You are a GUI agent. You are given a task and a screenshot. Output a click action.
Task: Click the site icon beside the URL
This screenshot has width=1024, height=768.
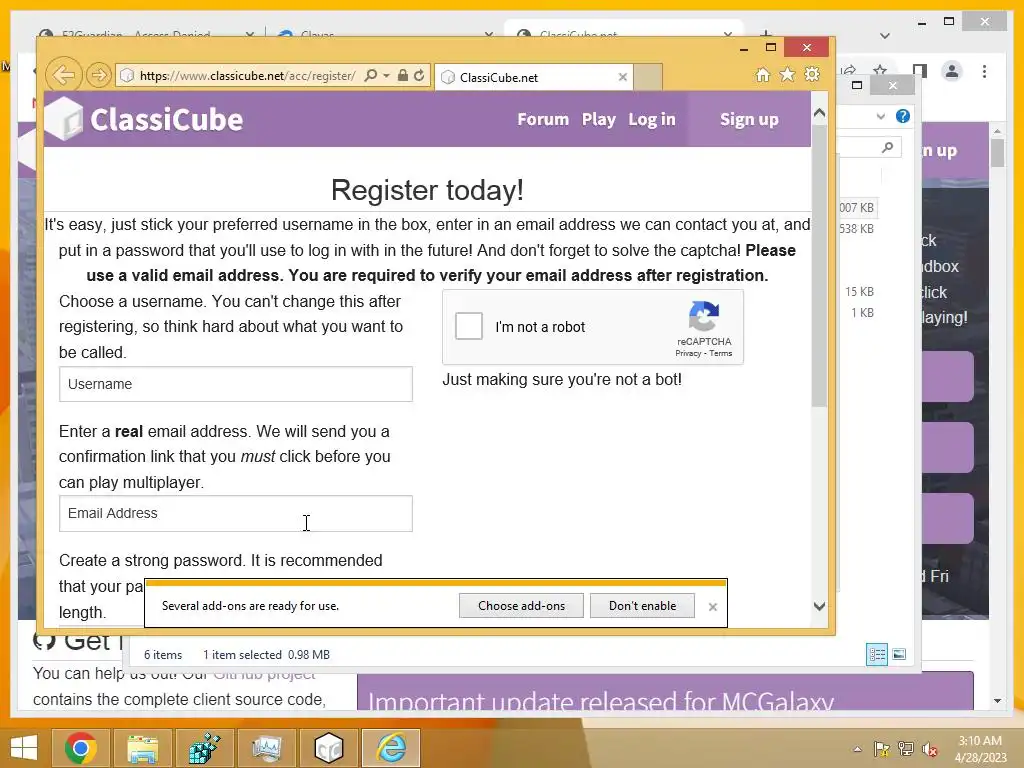coord(128,76)
